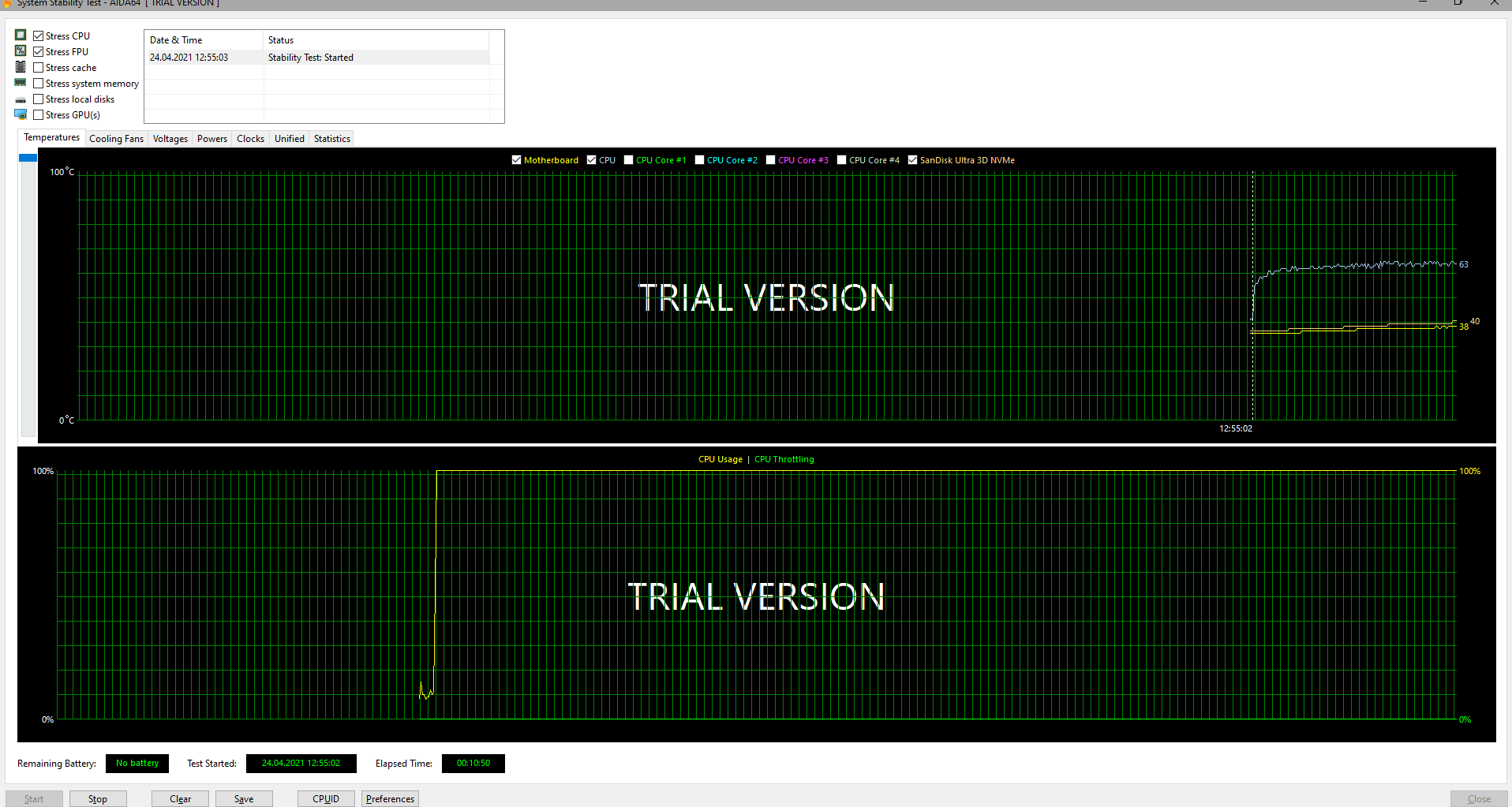Click the 12:55:02 timeline marker on temperature graph
This screenshot has width=1512, height=807.
coord(1236,428)
